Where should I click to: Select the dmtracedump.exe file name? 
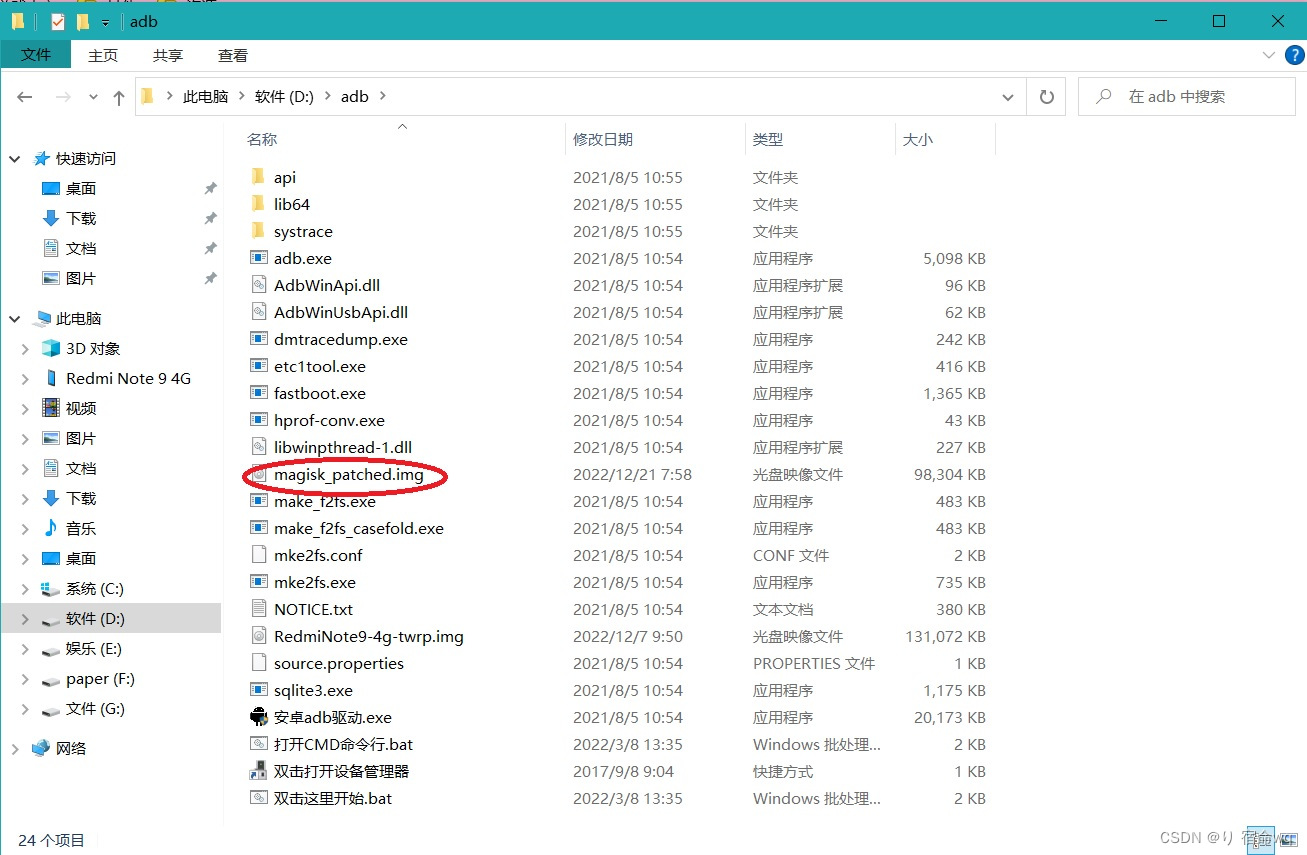341,339
